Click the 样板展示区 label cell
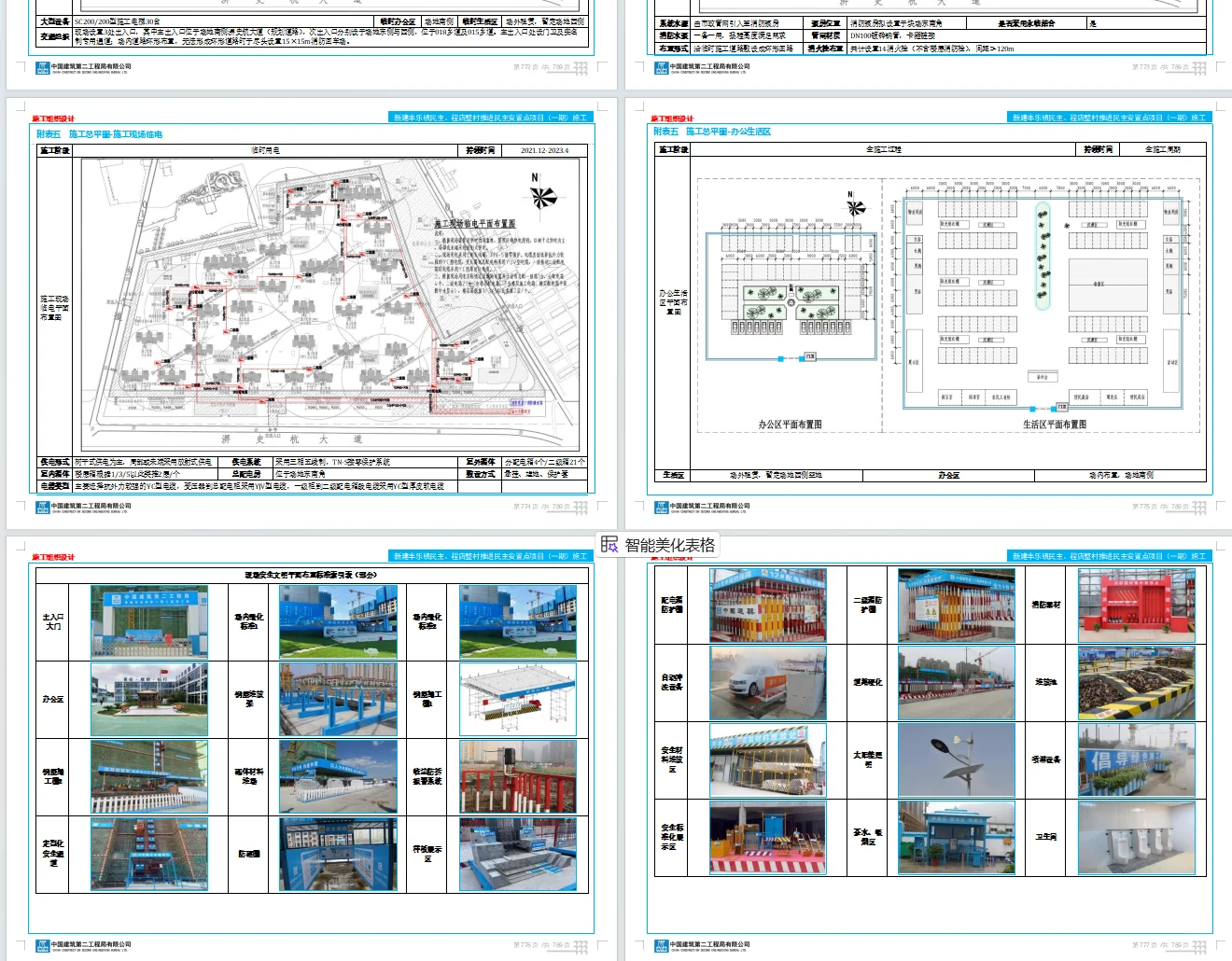The width and height of the screenshot is (1232, 961). pyautogui.click(x=427, y=854)
